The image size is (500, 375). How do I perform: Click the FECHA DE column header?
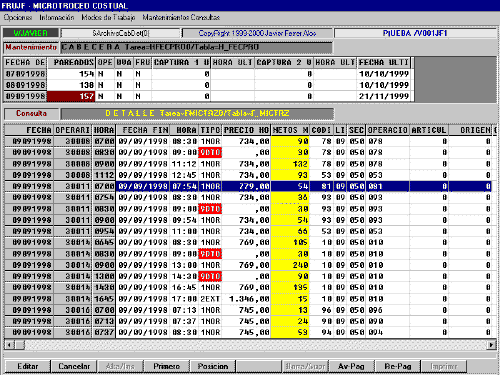coord(25,62)
